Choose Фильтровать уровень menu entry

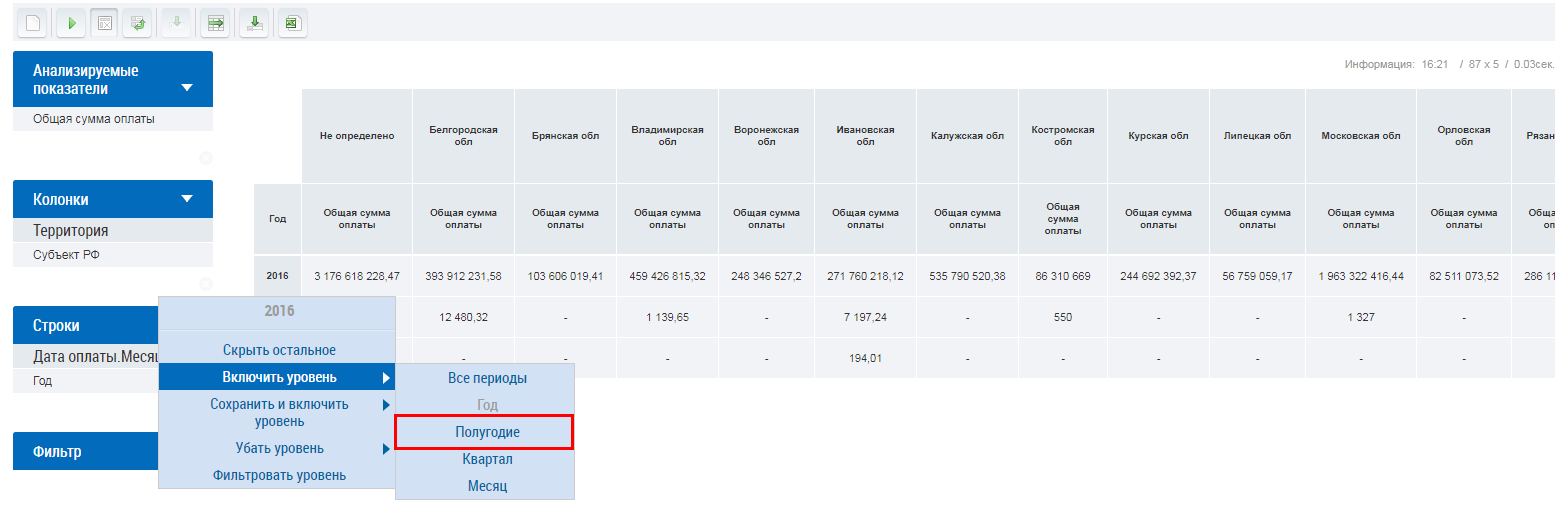coord(279,475)
